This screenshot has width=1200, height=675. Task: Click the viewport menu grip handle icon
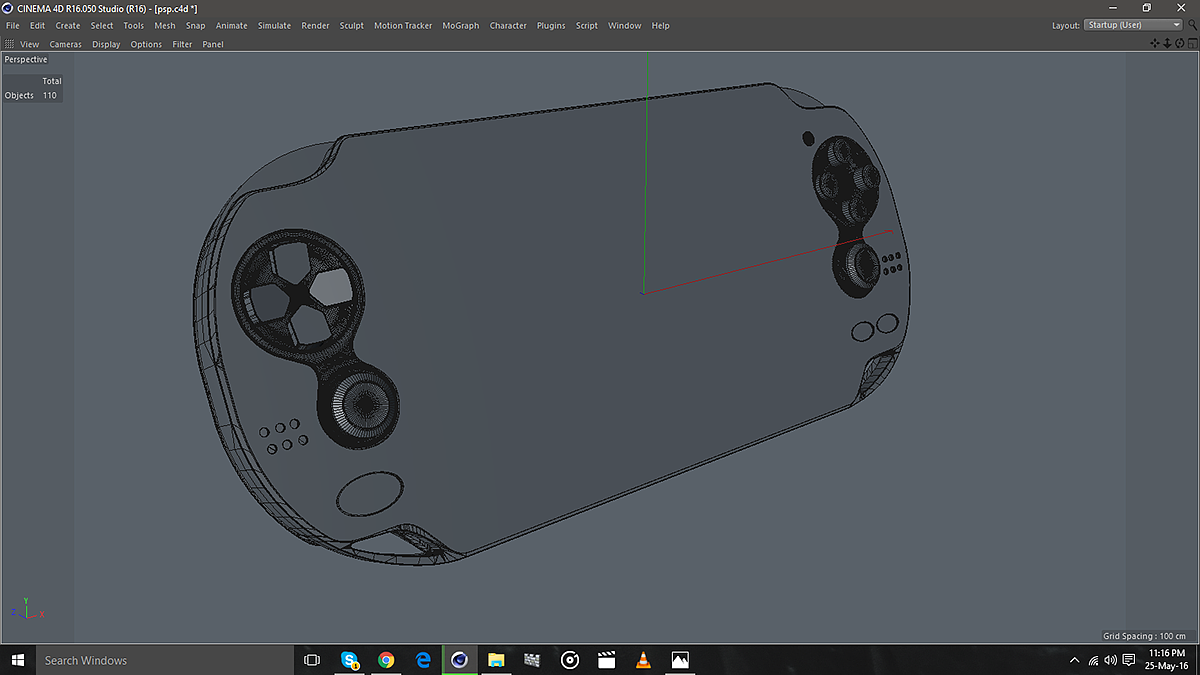click(9, 44)
